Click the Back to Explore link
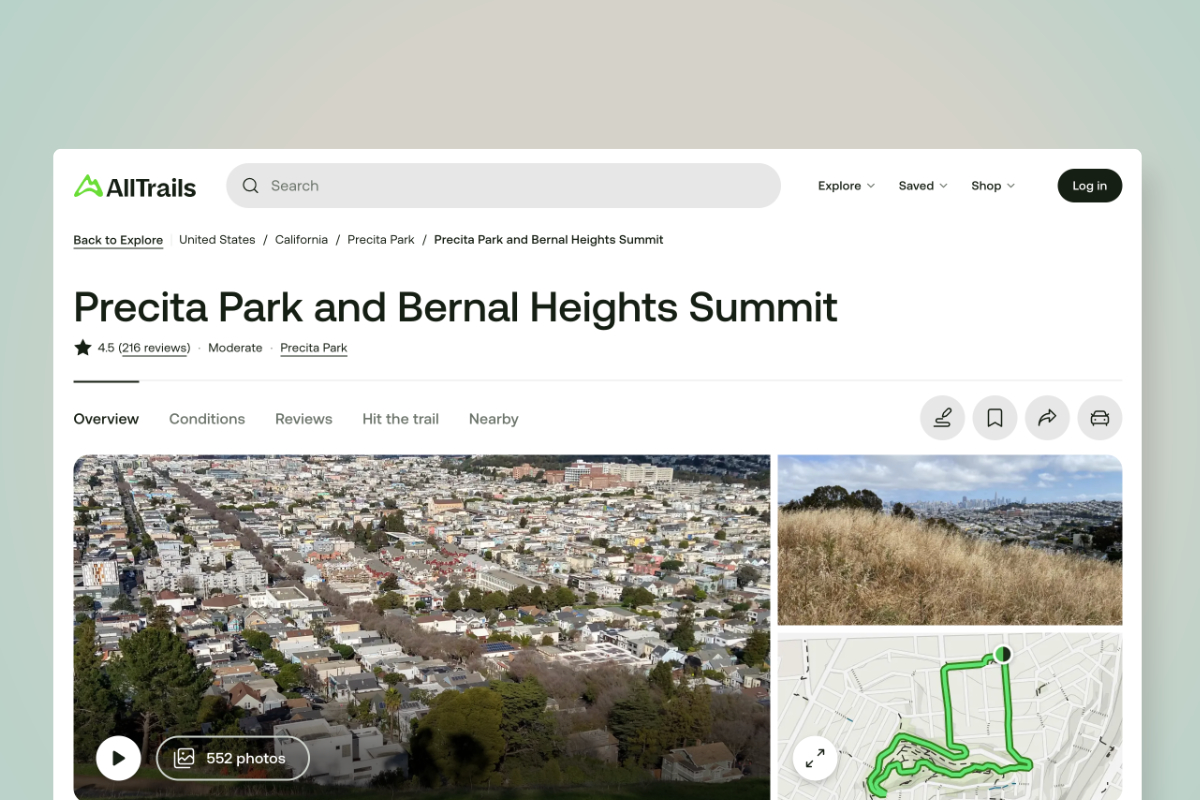The image size is (1200, 800). pyautogui.click(x=118, y=239)
